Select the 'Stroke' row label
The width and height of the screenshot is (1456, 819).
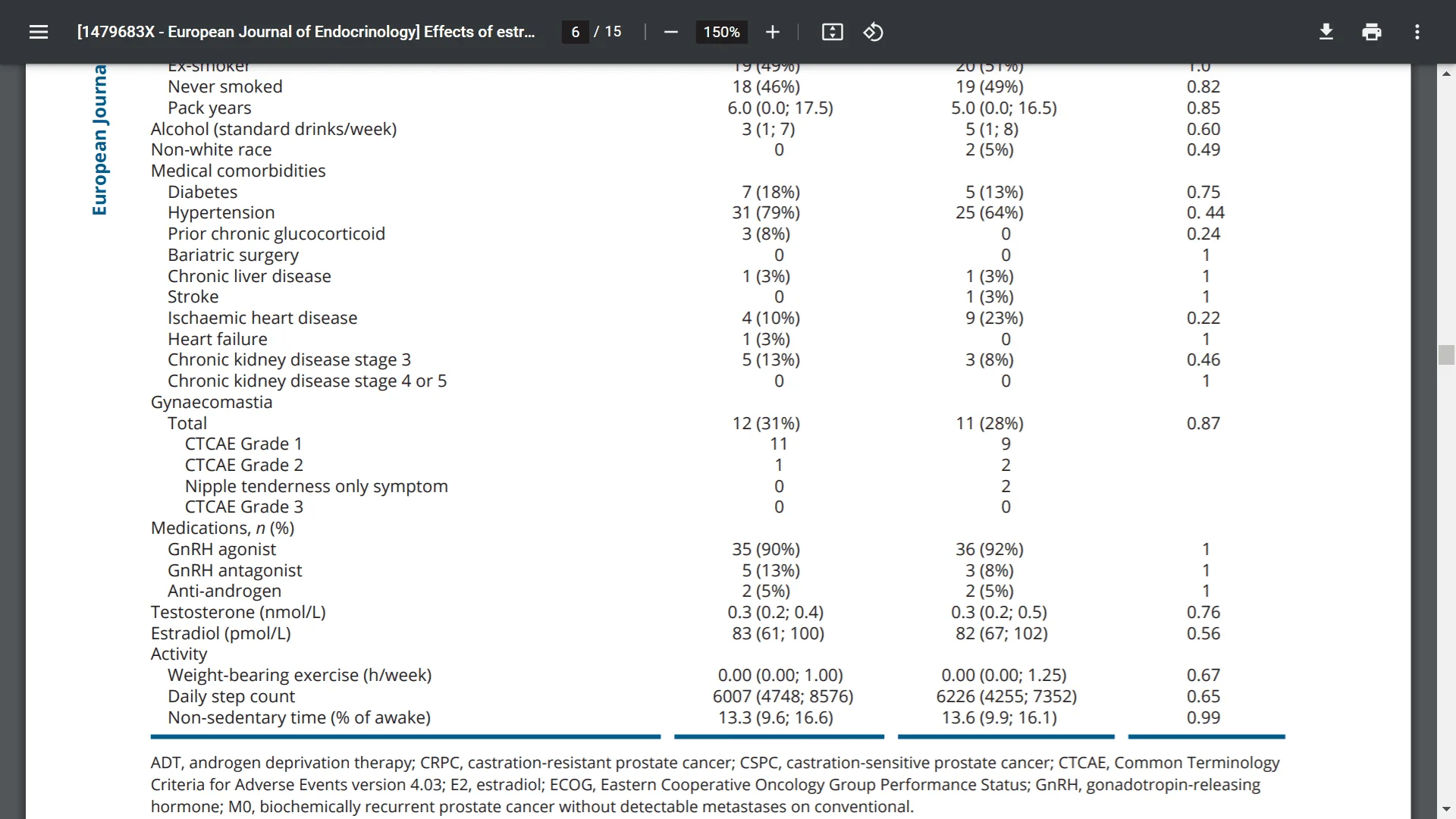(193, 297)
